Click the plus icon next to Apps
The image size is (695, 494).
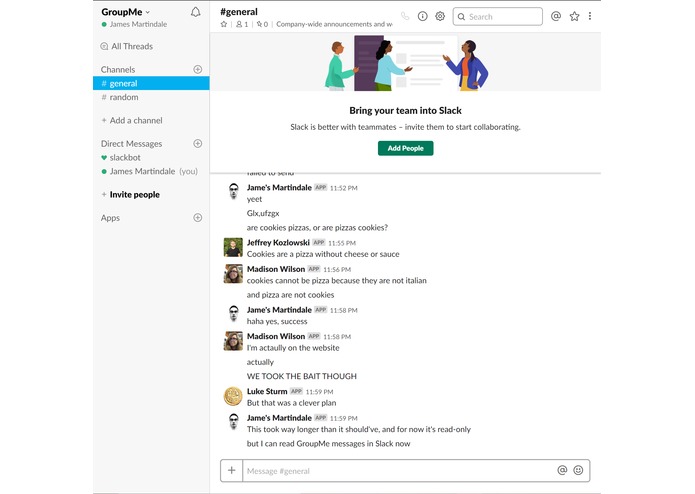(198, 218)
